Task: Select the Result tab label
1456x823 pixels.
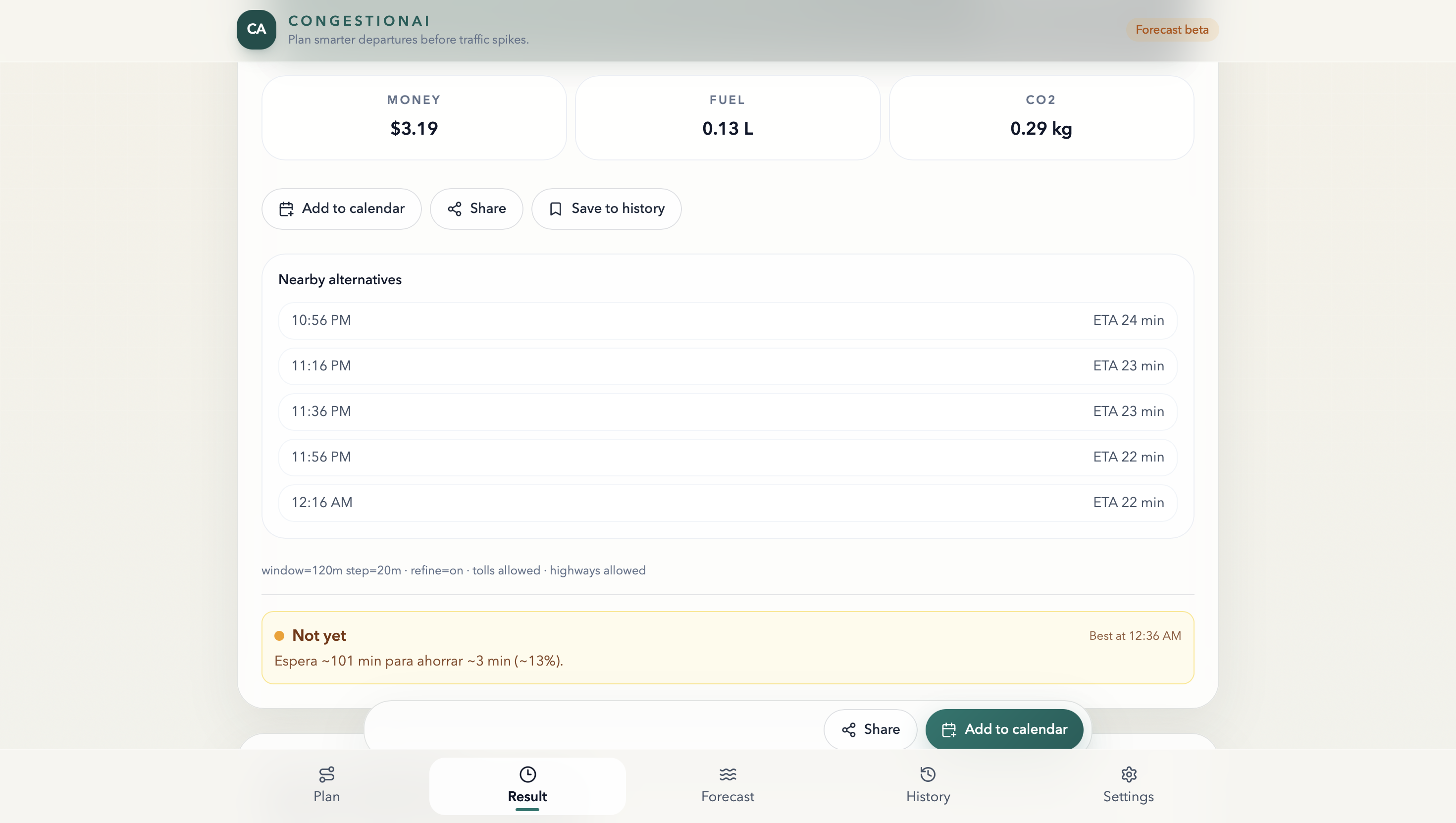Action: coord(527,796)
